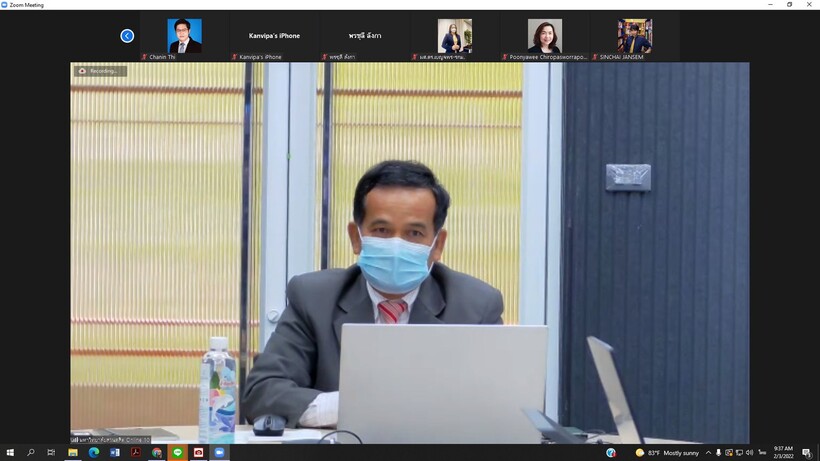Open red camera app on taskbar

(x=198, y=453)
